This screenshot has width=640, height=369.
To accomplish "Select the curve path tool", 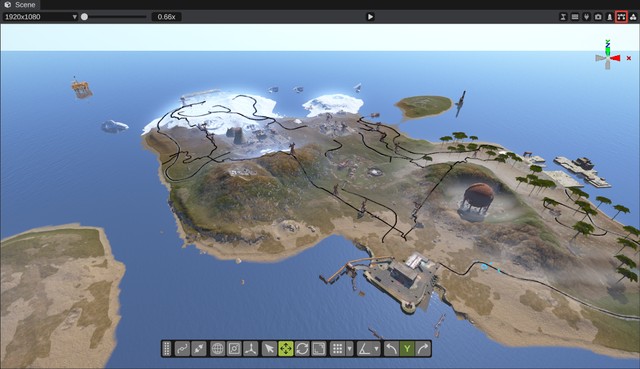I will [182, 349].
